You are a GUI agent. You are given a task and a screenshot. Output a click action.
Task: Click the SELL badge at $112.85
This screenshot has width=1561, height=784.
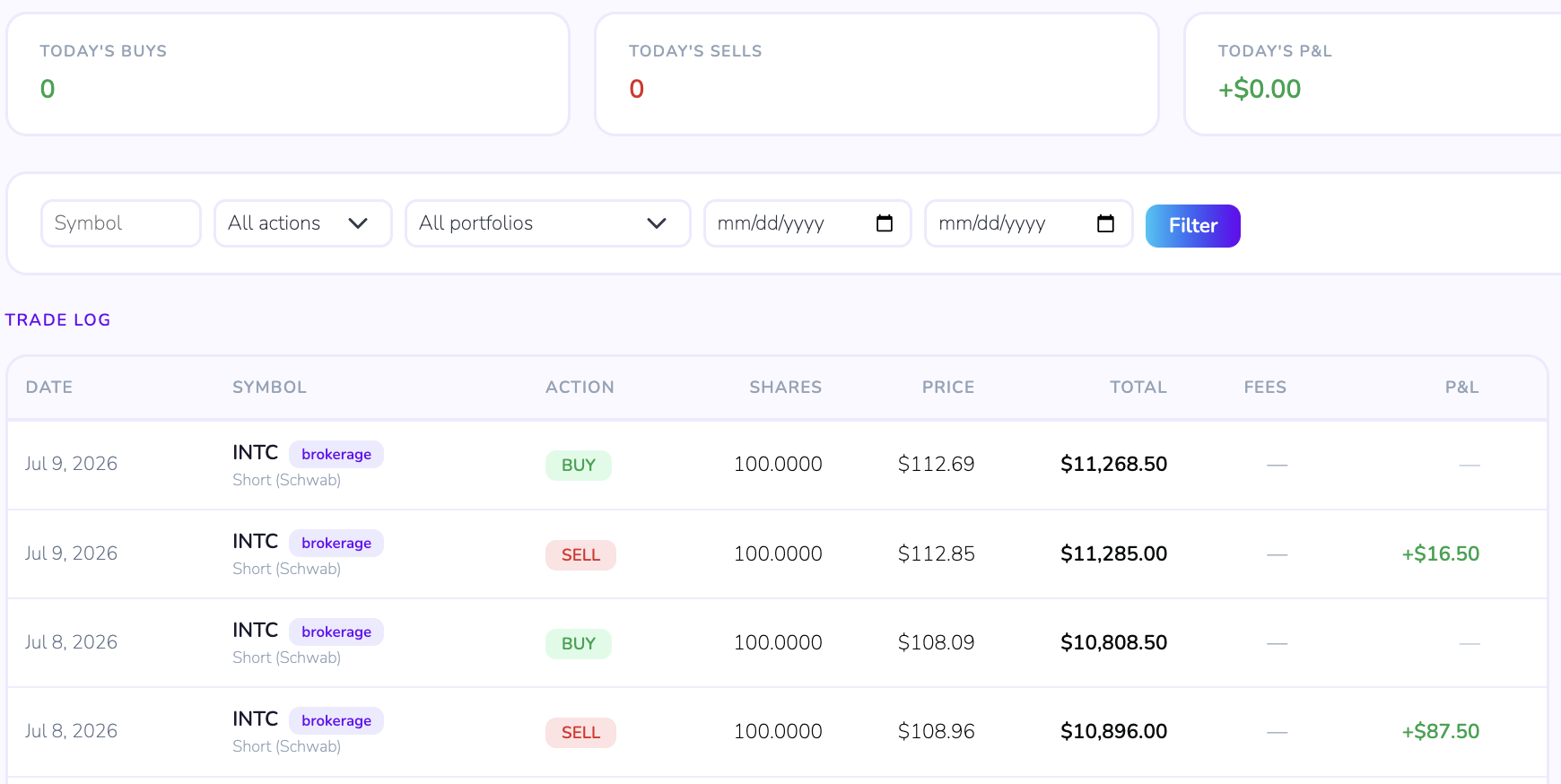pos(580,555)
